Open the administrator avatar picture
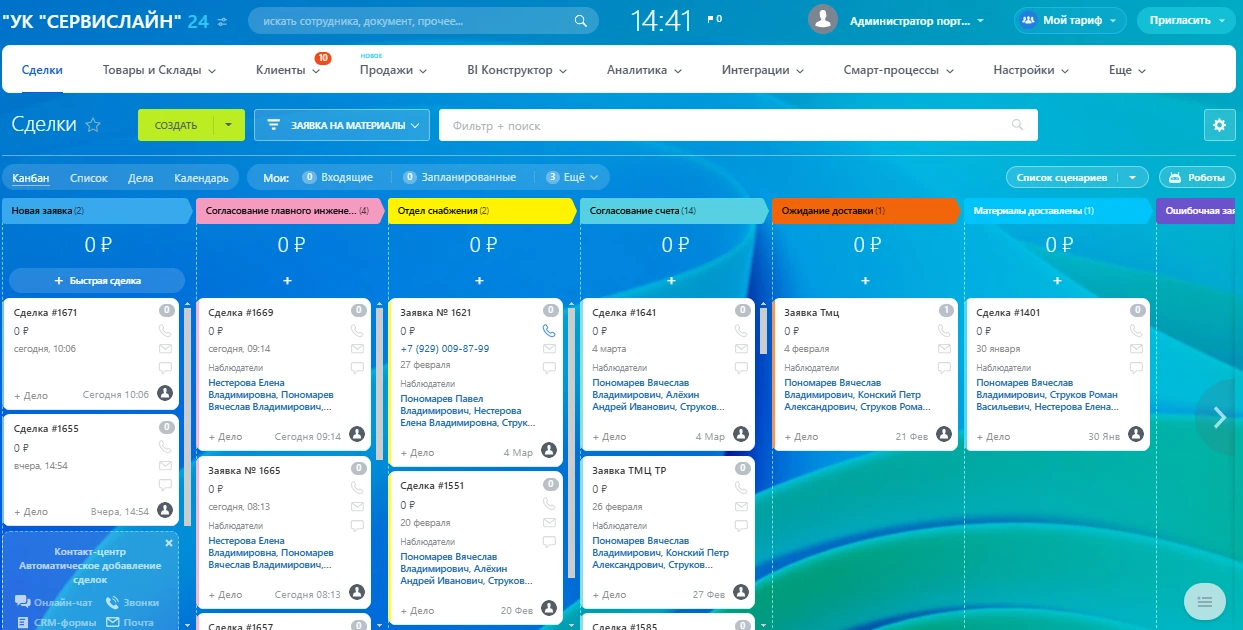The height and width of the screenshot is (630, 1243). 822,19
